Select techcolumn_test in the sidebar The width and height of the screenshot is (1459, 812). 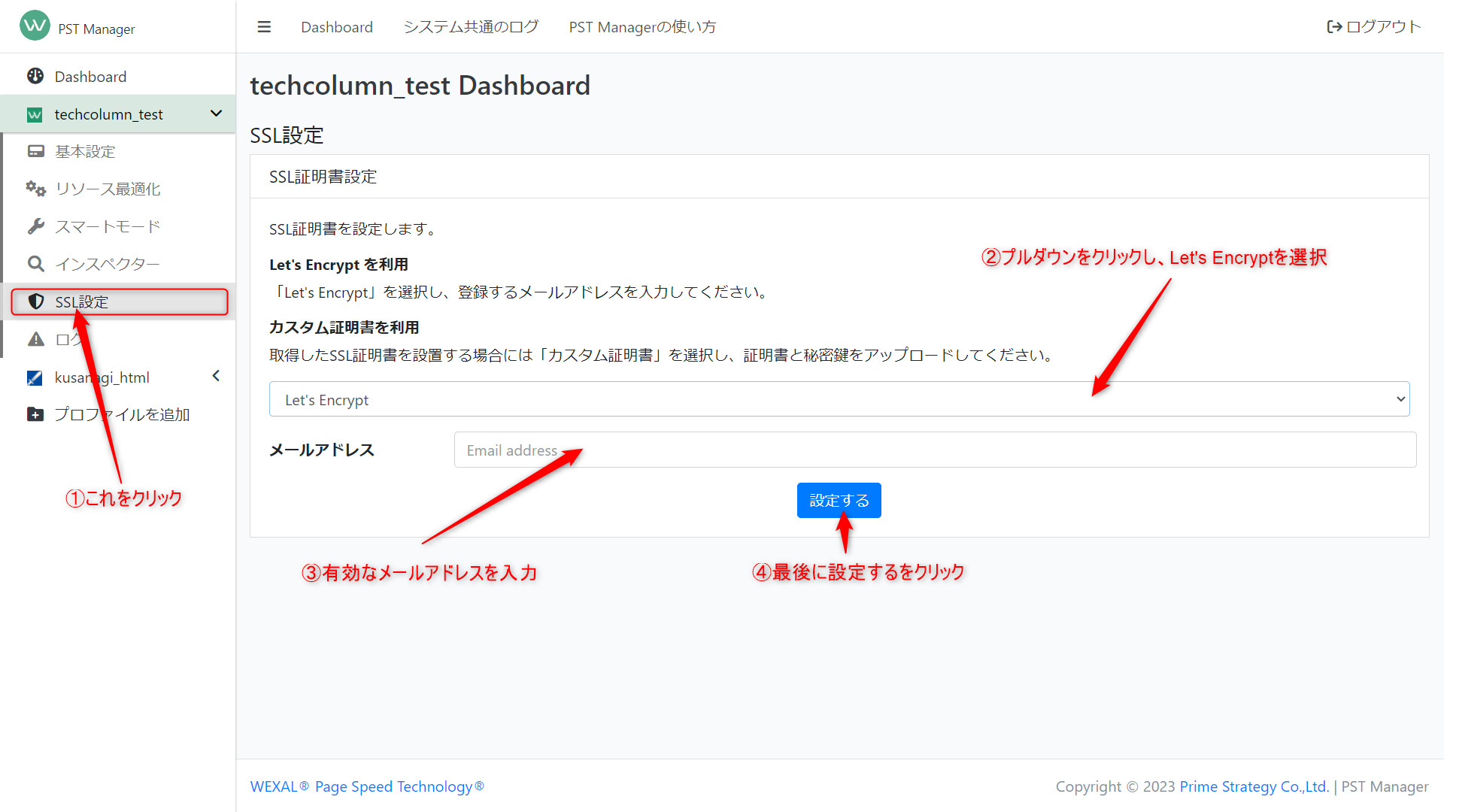coord(118,114)
